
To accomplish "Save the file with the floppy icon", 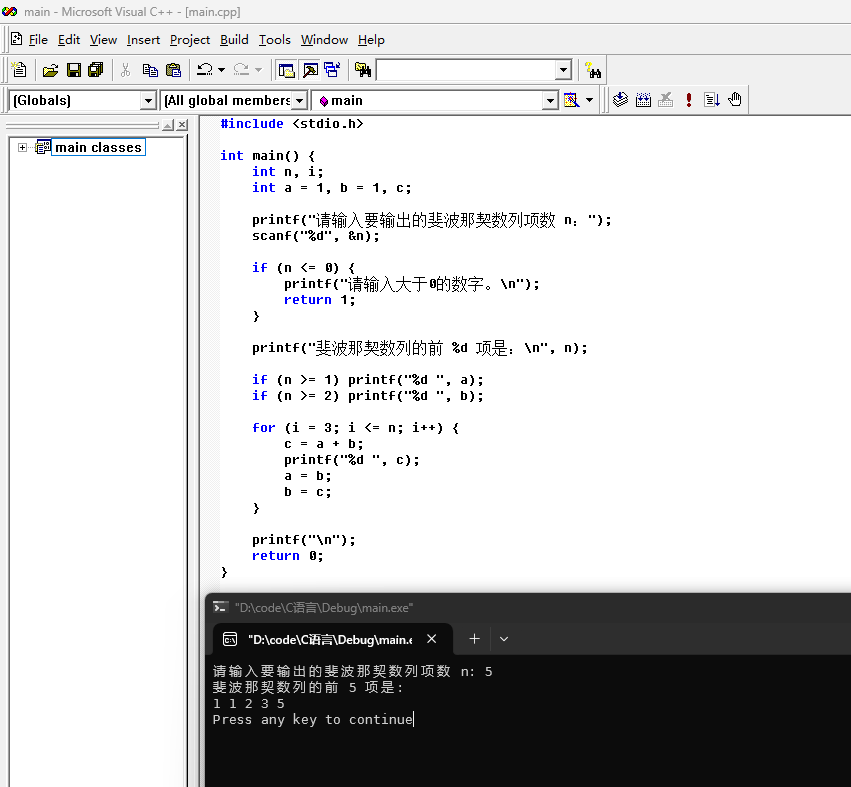I will click(x=74, y=70).
